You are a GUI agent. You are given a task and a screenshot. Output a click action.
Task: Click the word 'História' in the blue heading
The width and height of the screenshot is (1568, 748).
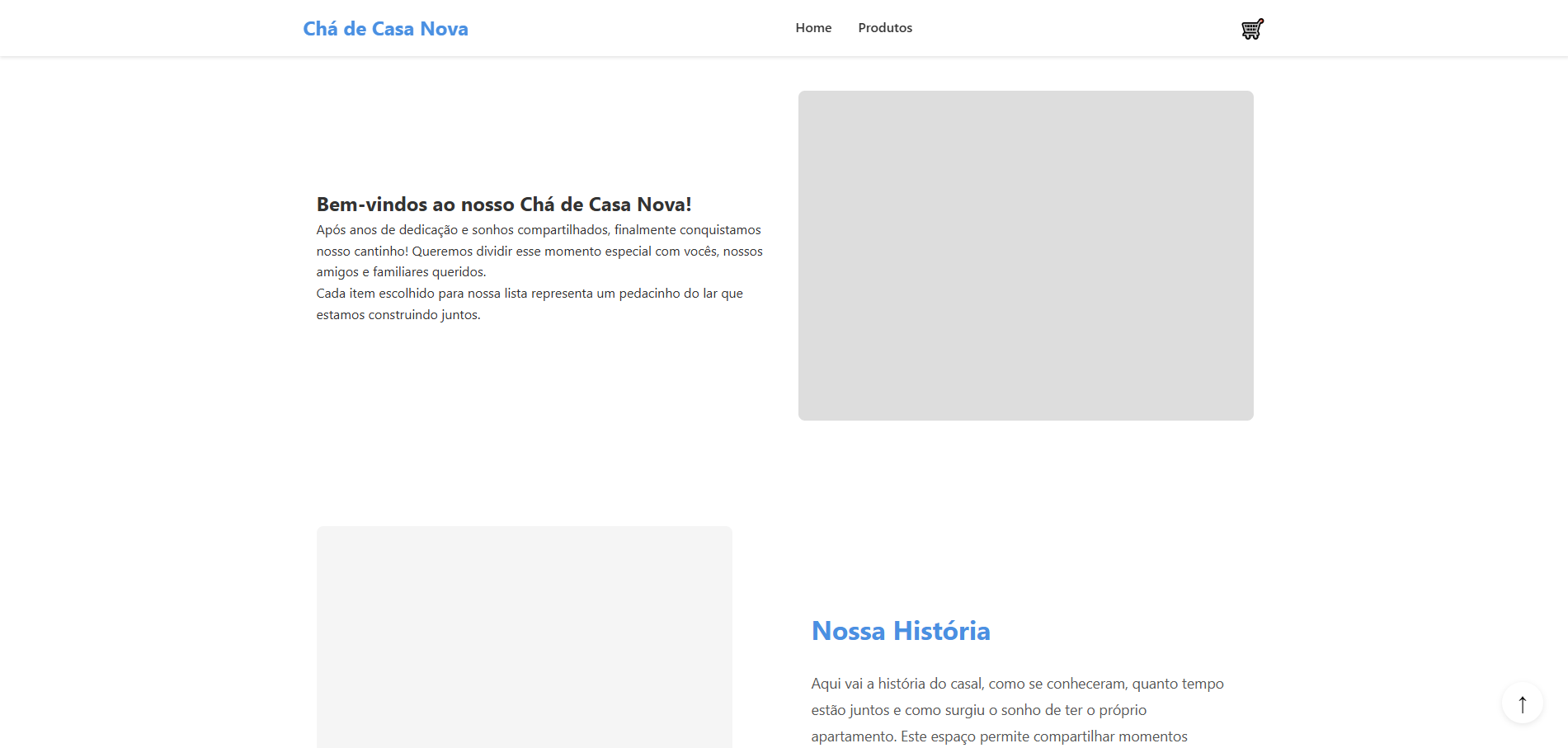[941, 631]
